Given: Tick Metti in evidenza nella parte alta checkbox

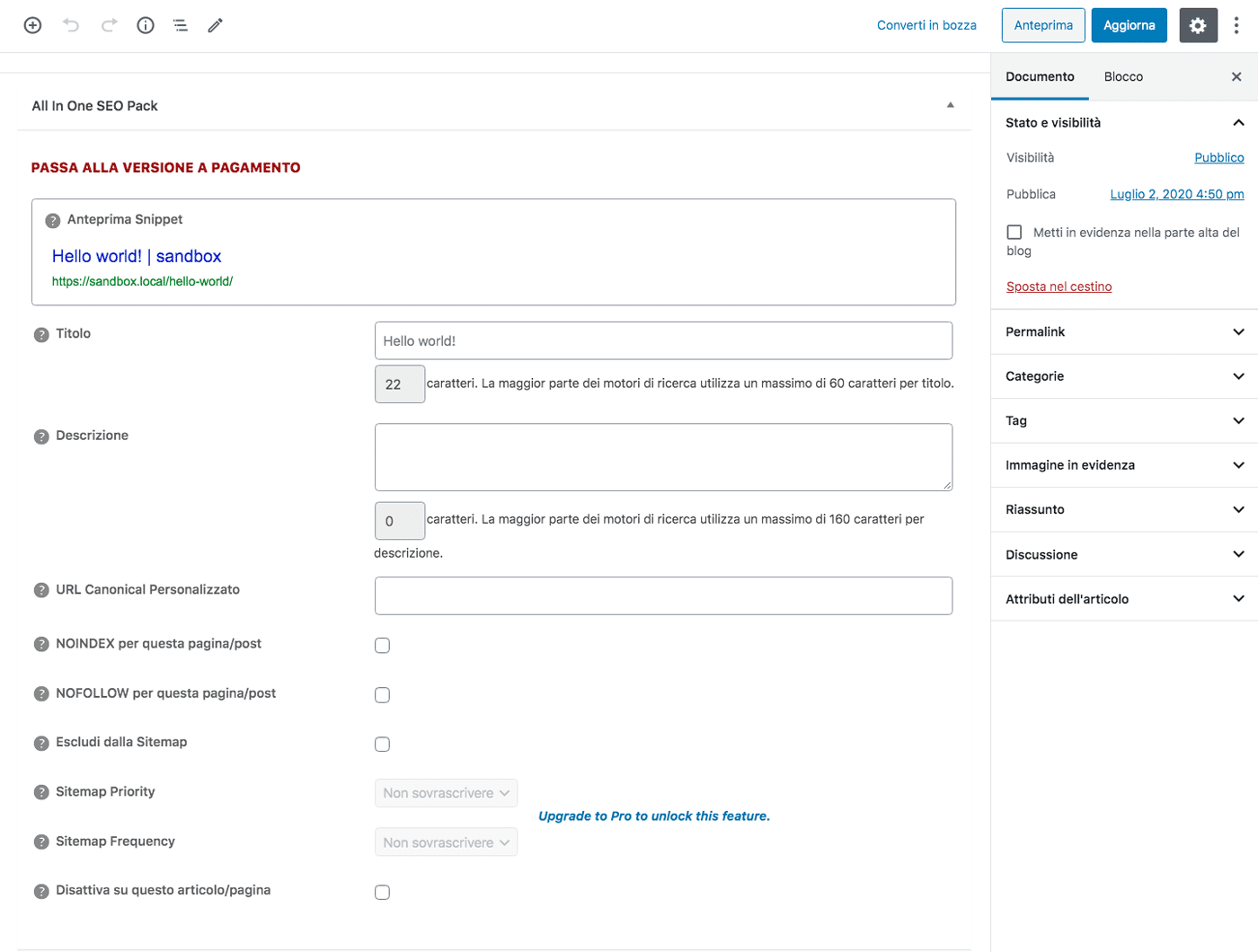Looking at the screenshot, I should pyautogui.click(x=1014, y=232).
